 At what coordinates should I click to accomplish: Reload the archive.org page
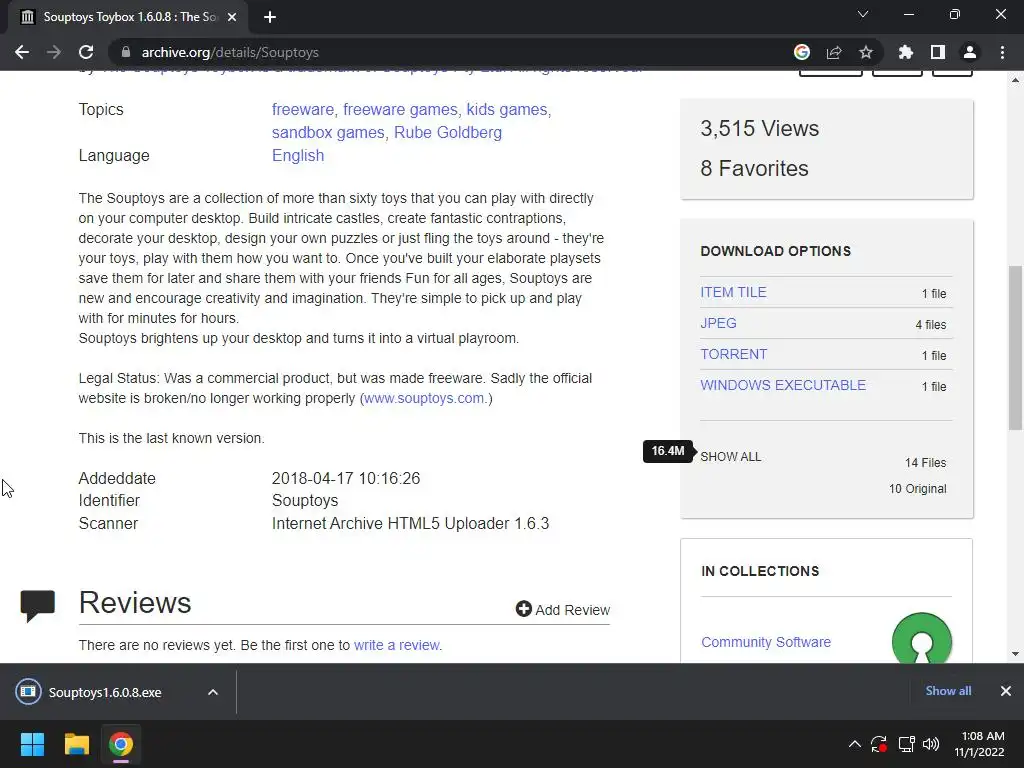click(x=86, y=52)
